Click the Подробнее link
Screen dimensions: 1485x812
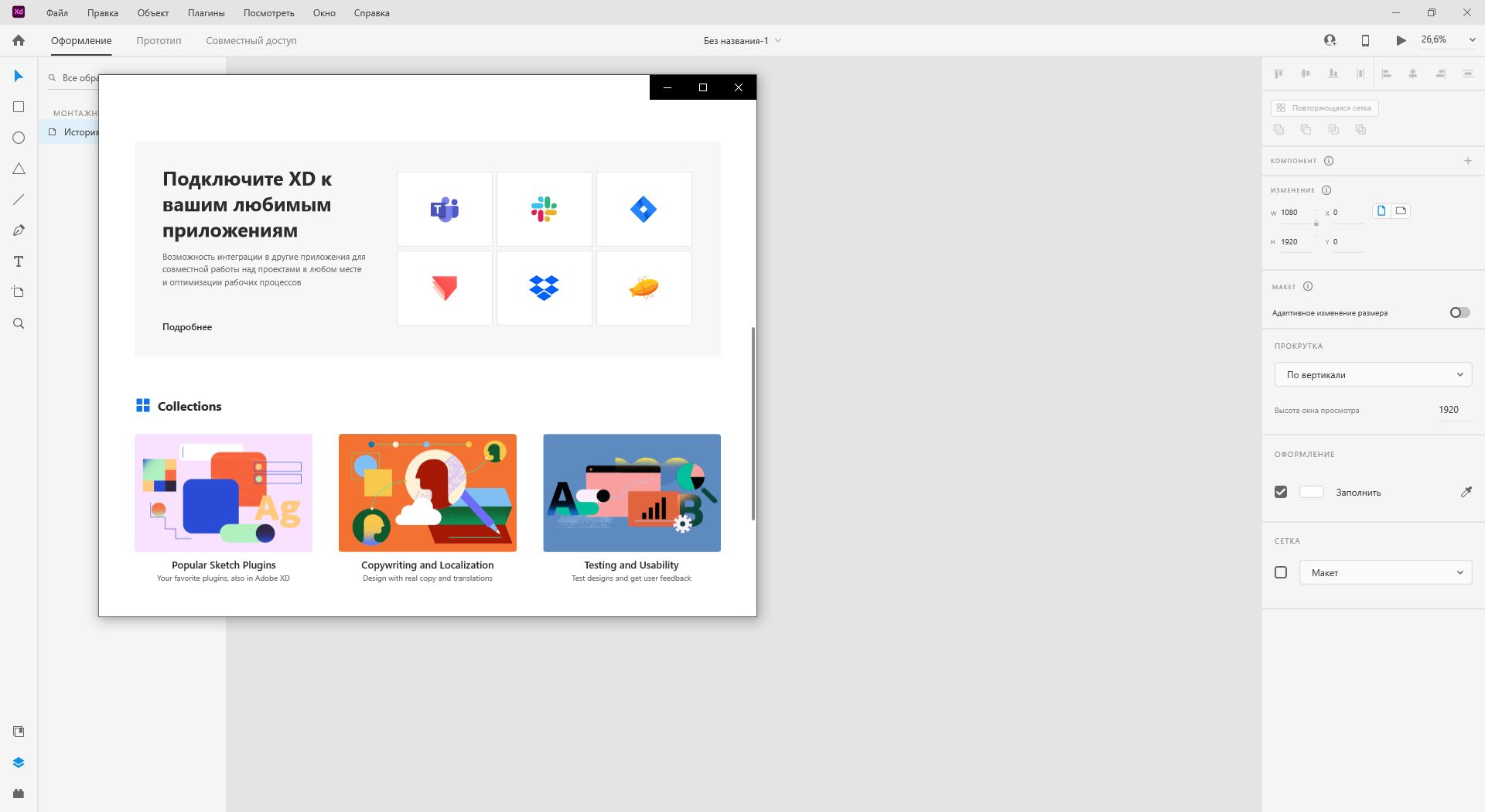(187, 327)
